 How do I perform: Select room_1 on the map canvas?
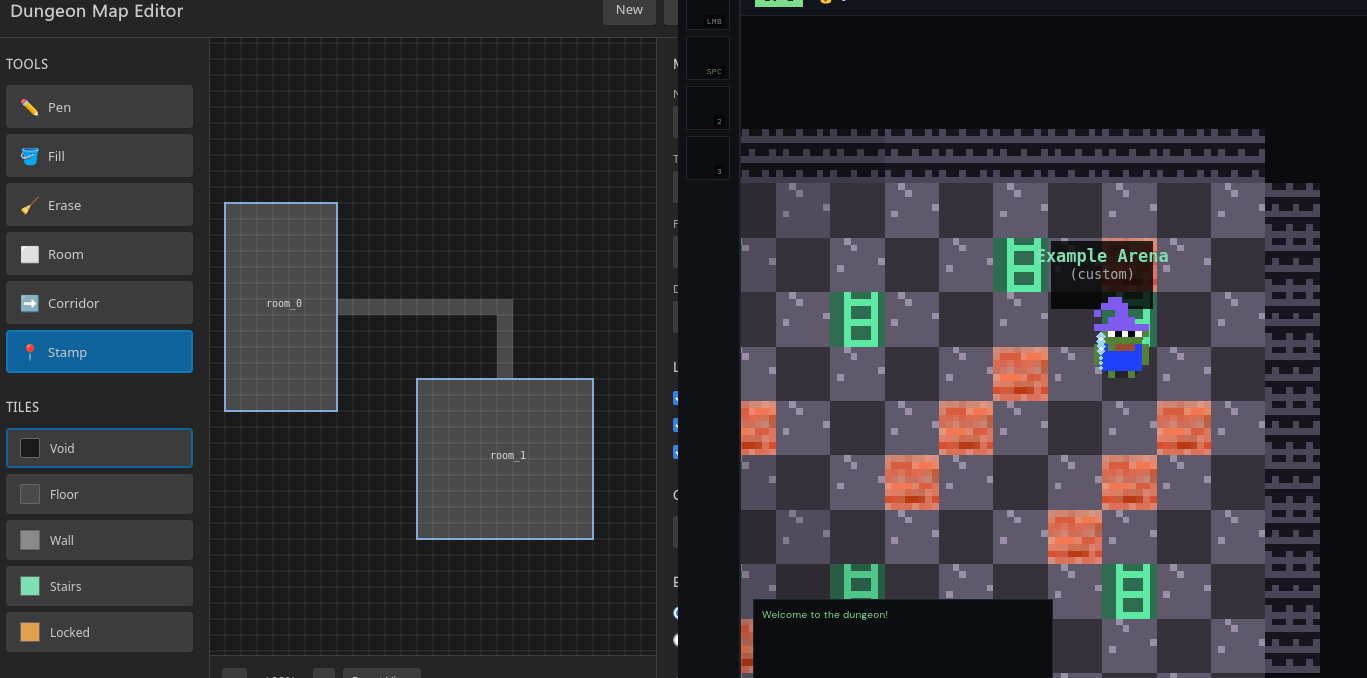(x=505, y=459)
